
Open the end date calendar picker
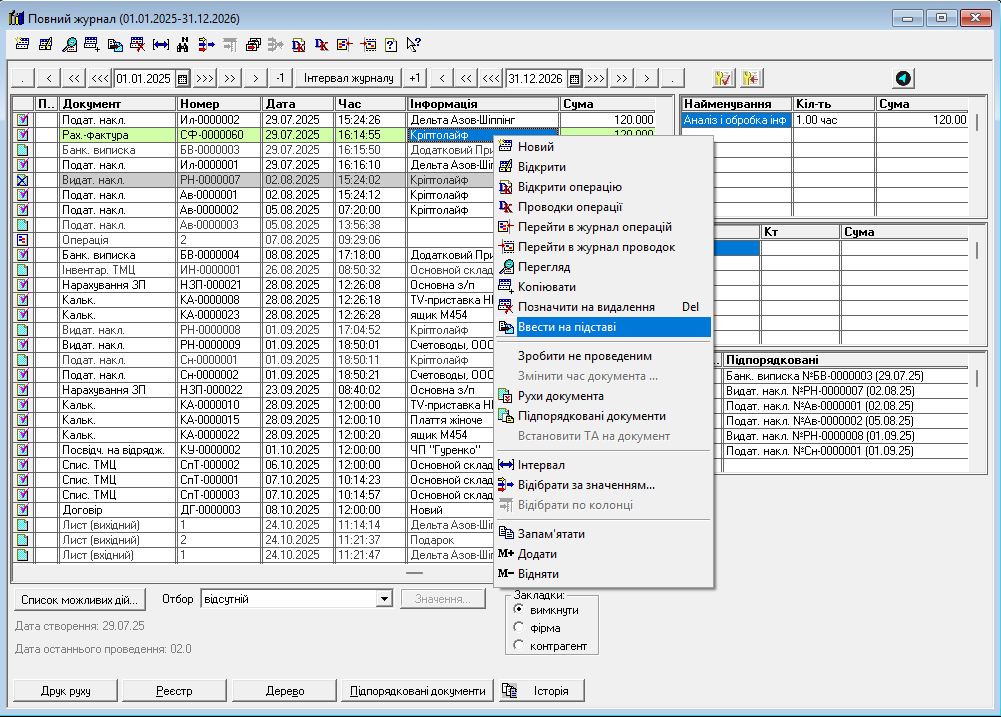tap(574, 78)
